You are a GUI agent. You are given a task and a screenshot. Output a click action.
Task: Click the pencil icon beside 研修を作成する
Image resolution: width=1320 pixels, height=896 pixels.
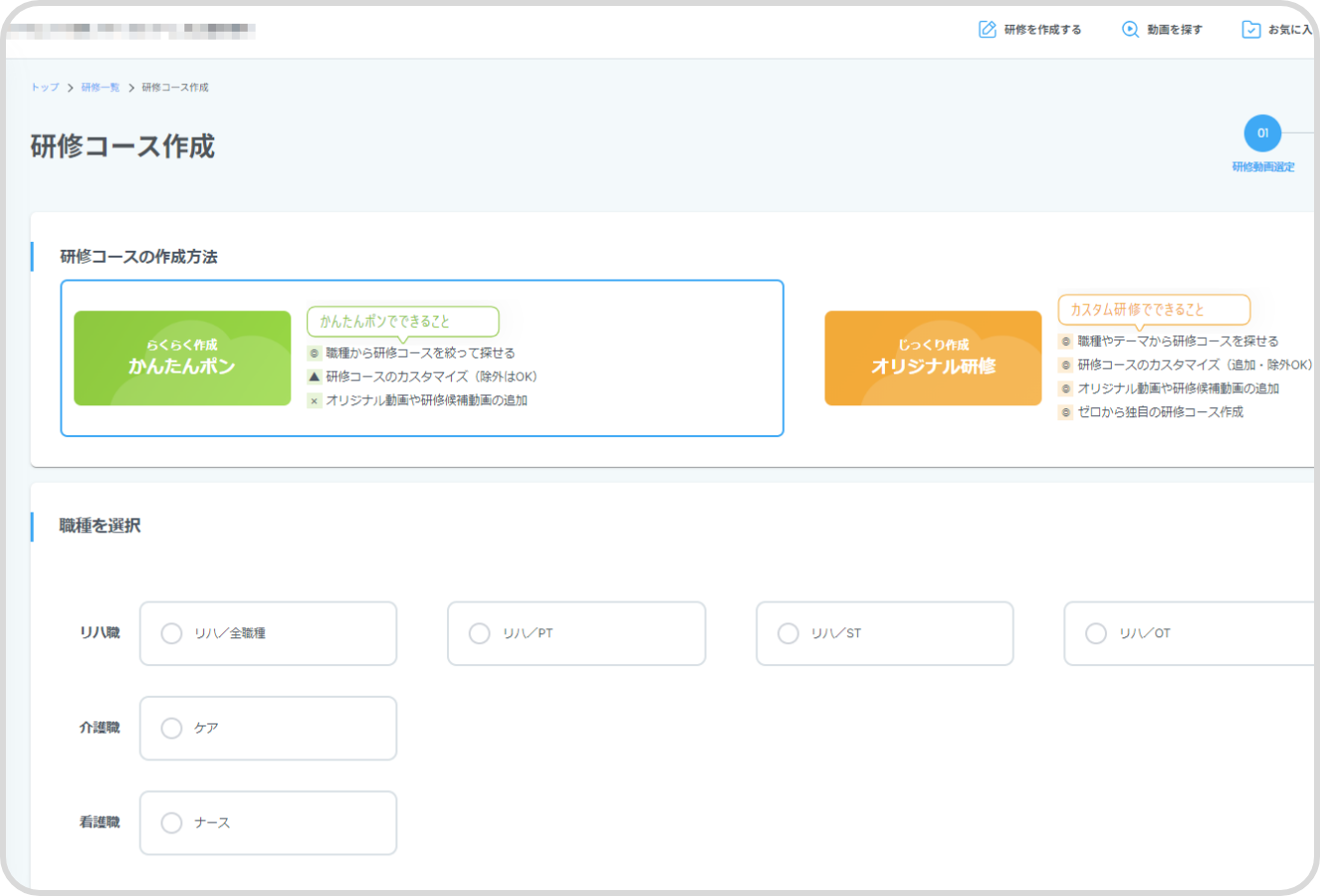[x=987, y=30]
